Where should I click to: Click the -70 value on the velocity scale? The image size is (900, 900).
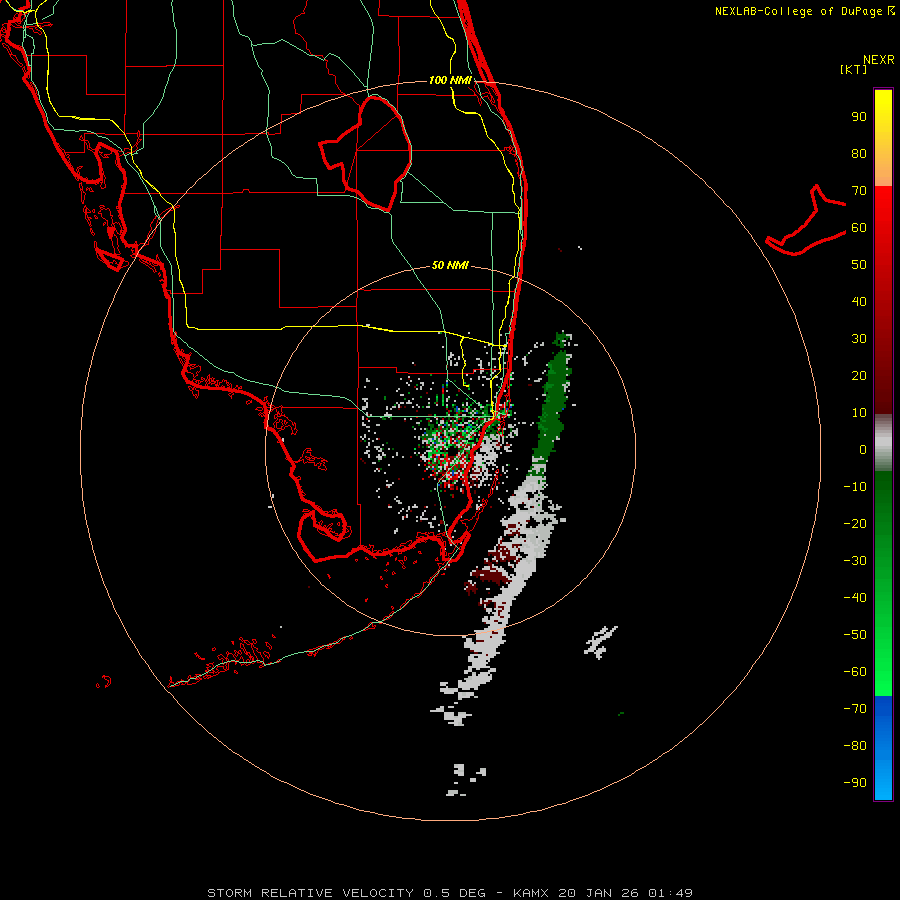pos(855,708)
